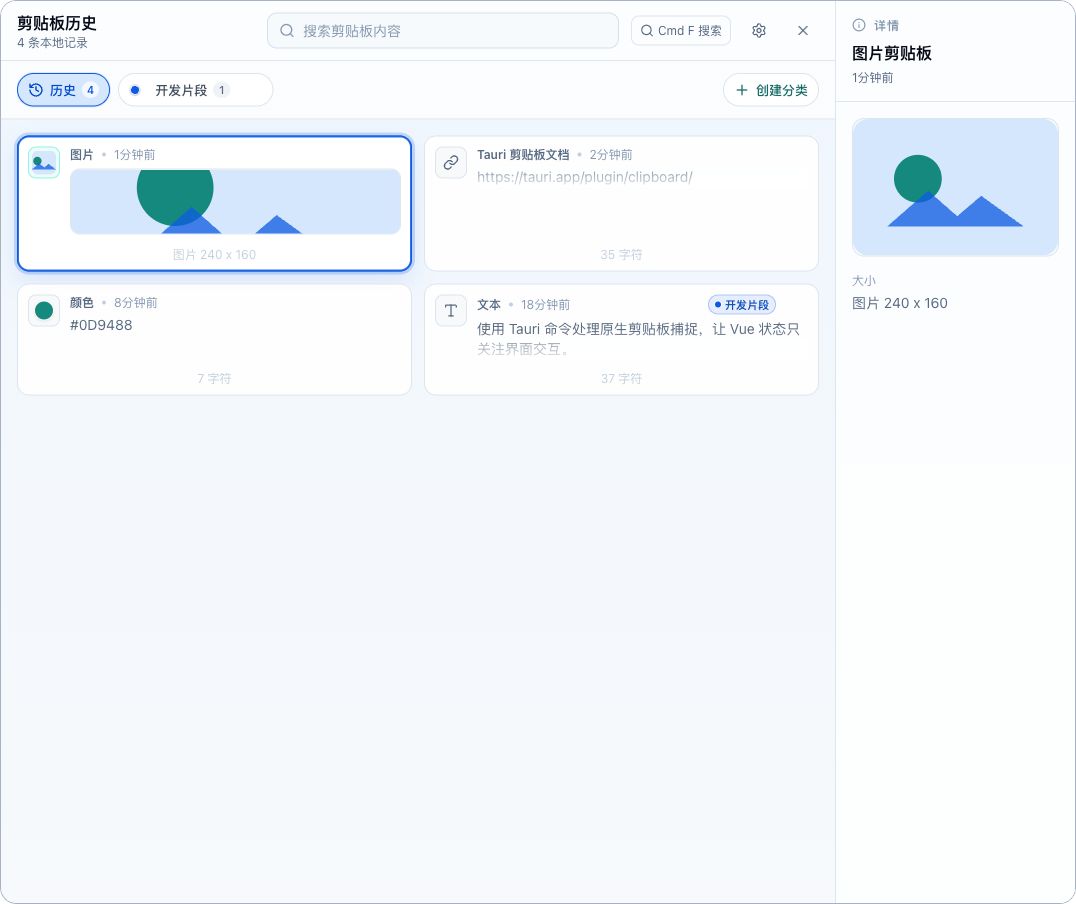Switch to the 开发片段 category tab

pos(196,90)
